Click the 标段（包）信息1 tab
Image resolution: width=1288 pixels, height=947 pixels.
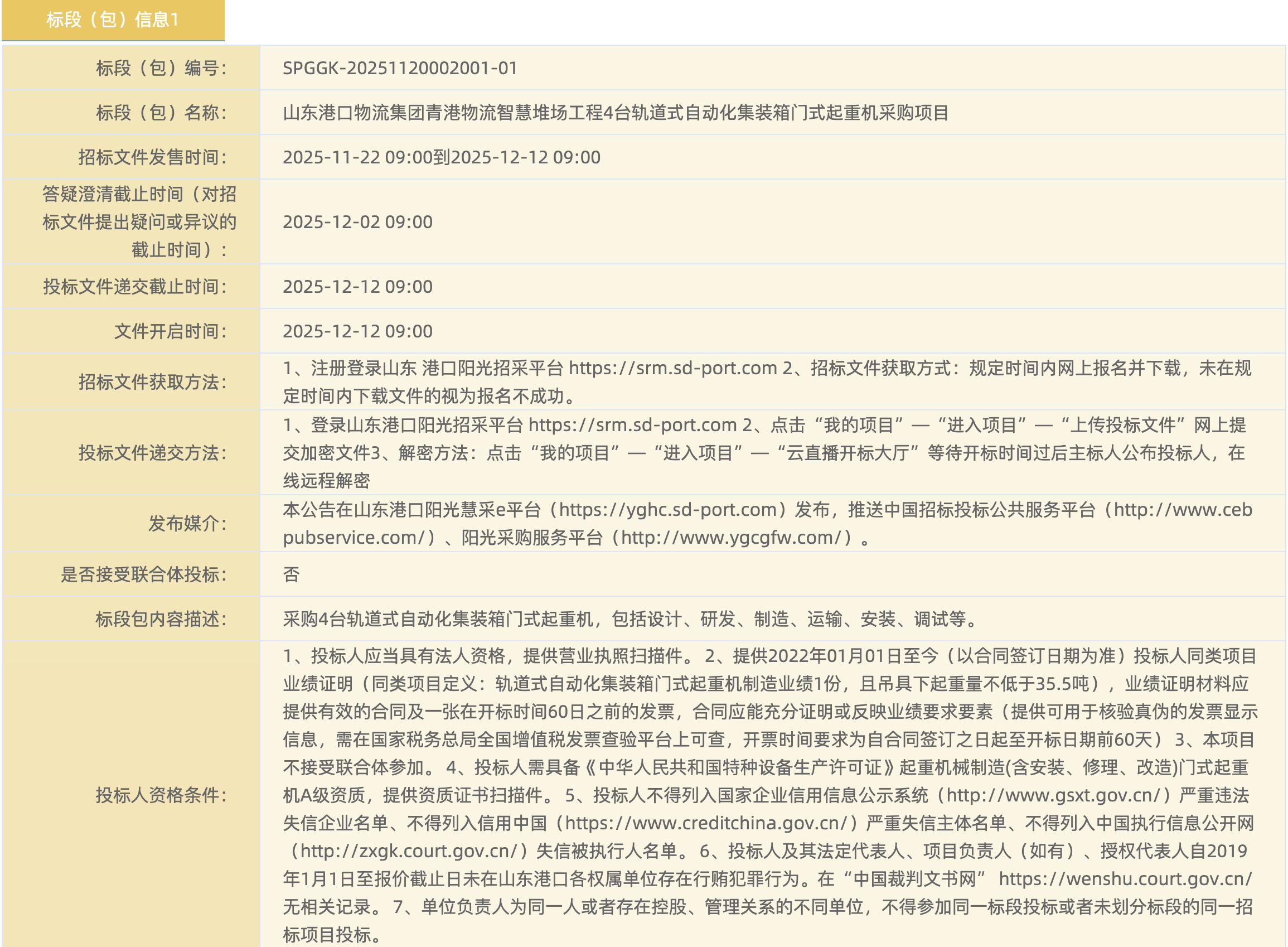point(112,20)
